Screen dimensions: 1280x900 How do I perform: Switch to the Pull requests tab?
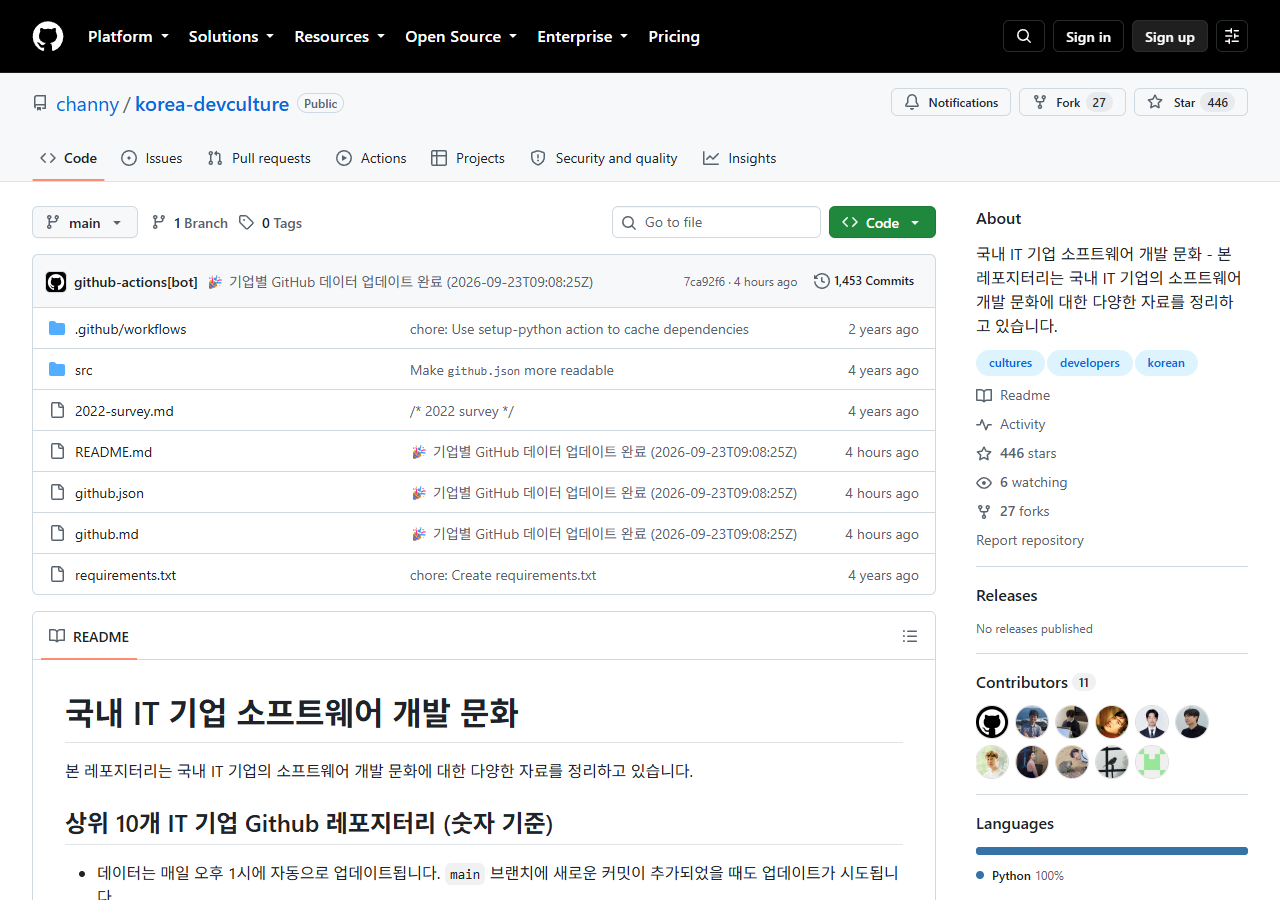(x=259, y=158)
